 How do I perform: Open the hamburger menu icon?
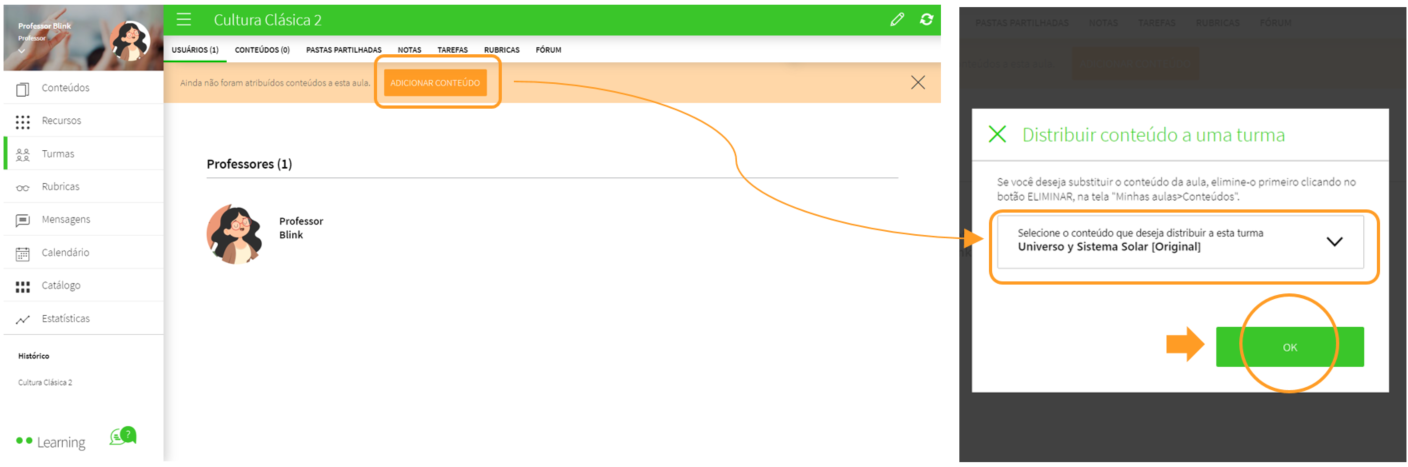click(184, 20)
